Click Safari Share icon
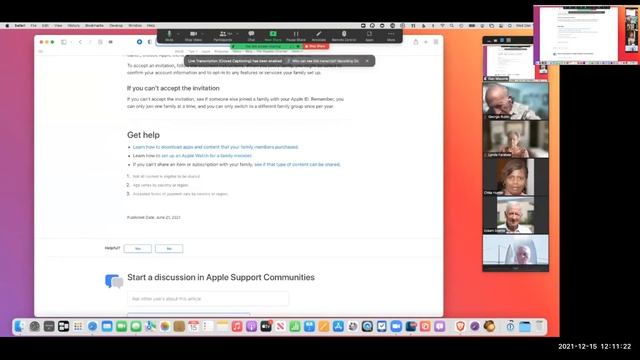640x360 pixels. 416,42
